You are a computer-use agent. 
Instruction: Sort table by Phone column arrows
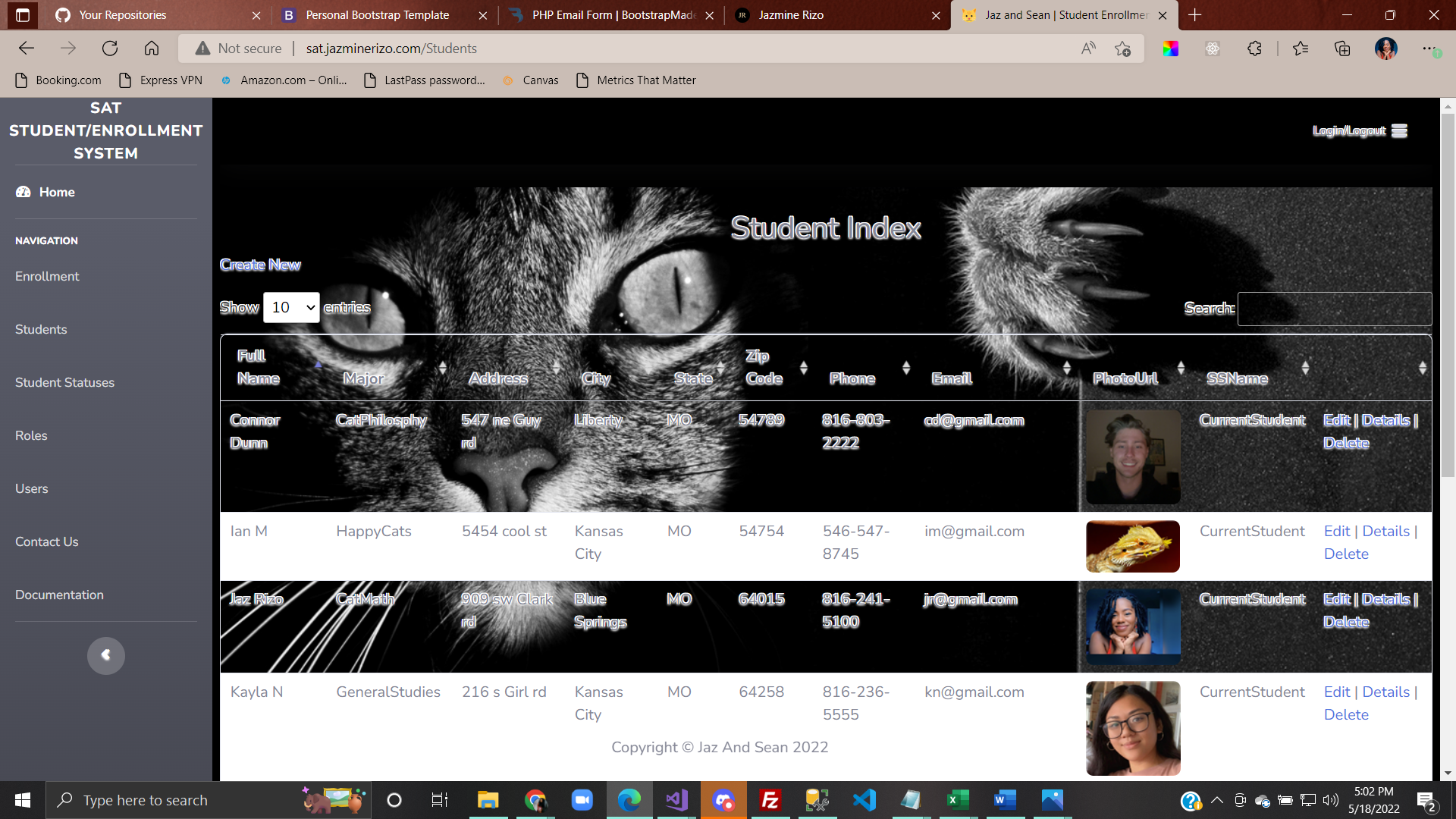pyautogui.click(x=905, y=368)
